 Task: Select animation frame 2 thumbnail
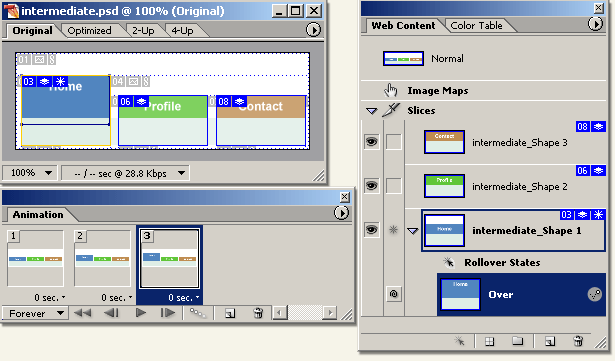point(102,258)
